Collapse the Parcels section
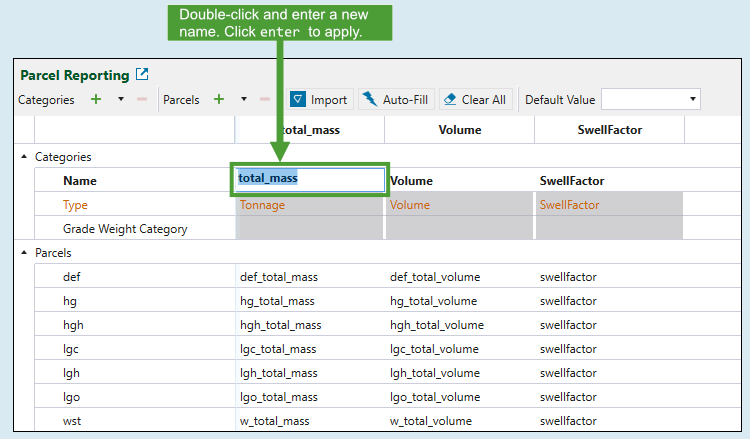The height and width of the screenshot is (439, 750). [24, 252]
